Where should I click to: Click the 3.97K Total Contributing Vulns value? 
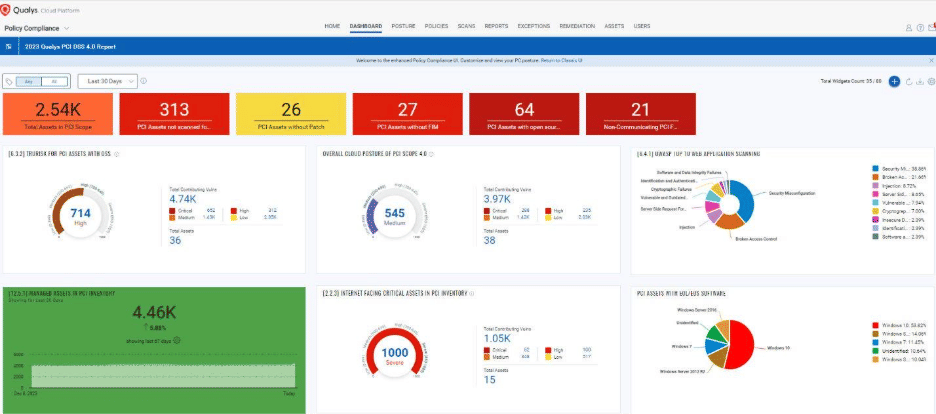click(498, 199)
